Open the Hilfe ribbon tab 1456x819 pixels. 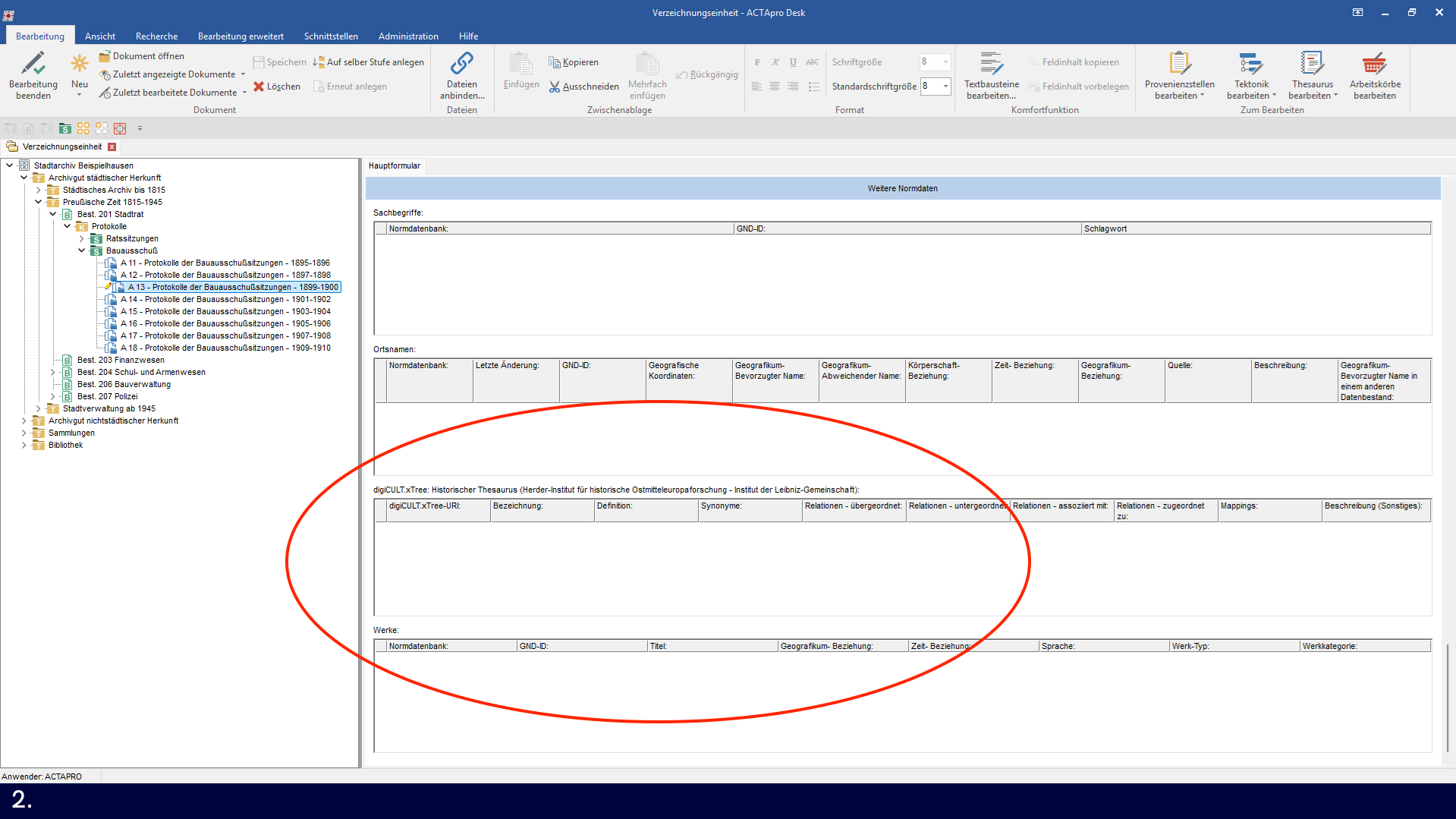(x=468, y=36)
